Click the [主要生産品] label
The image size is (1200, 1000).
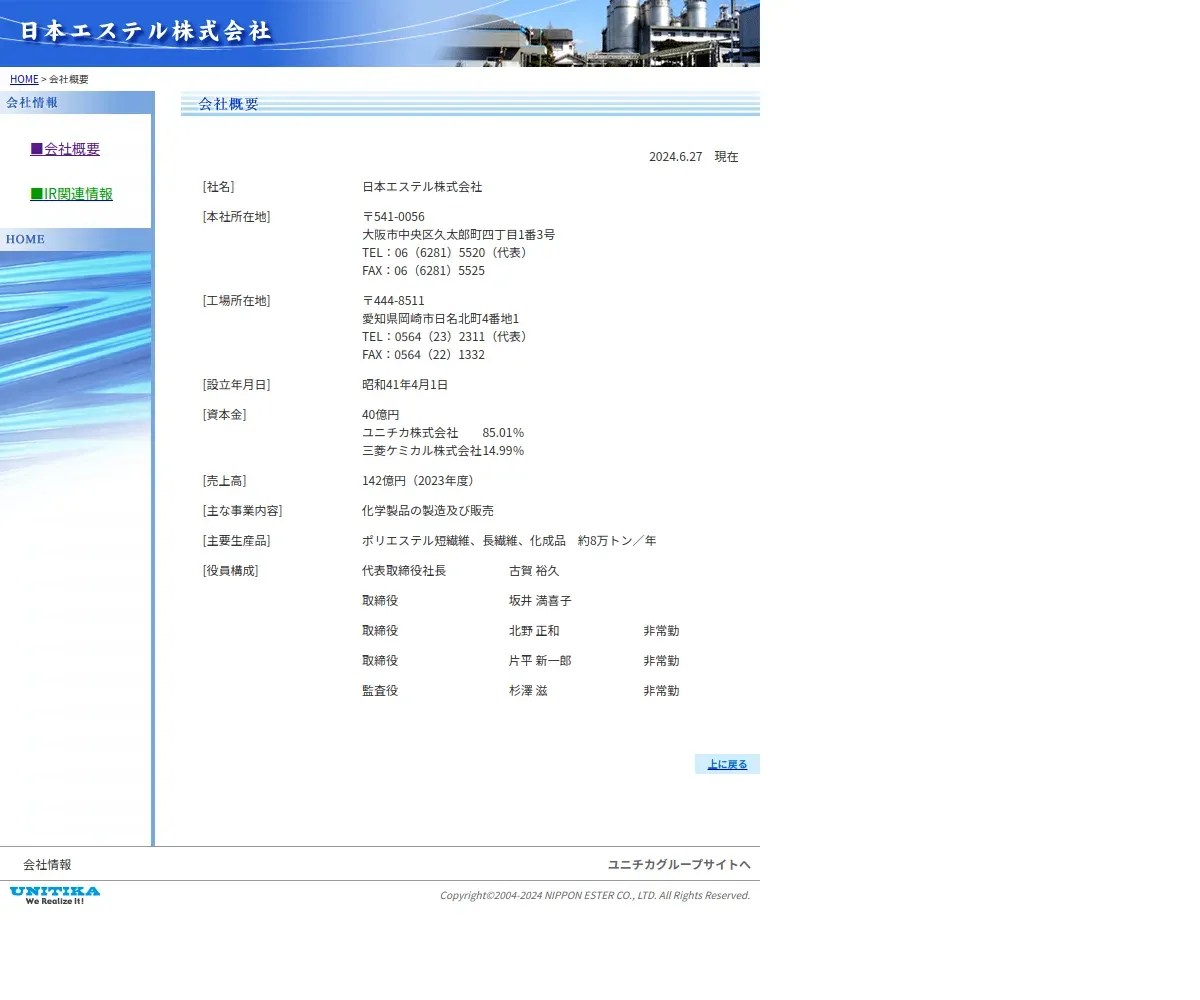click(x=236, y=541)
